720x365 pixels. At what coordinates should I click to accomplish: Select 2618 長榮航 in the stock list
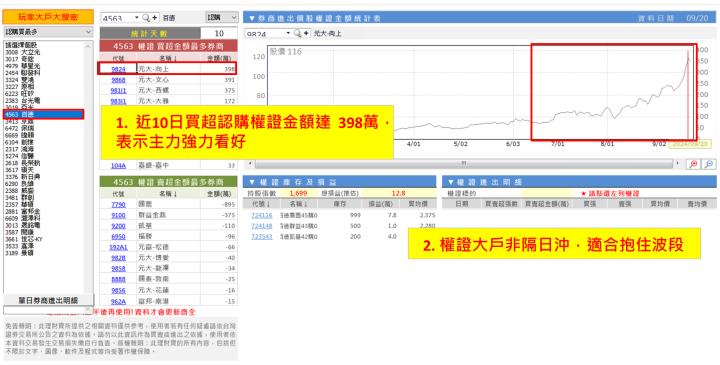tap(44, 163)
